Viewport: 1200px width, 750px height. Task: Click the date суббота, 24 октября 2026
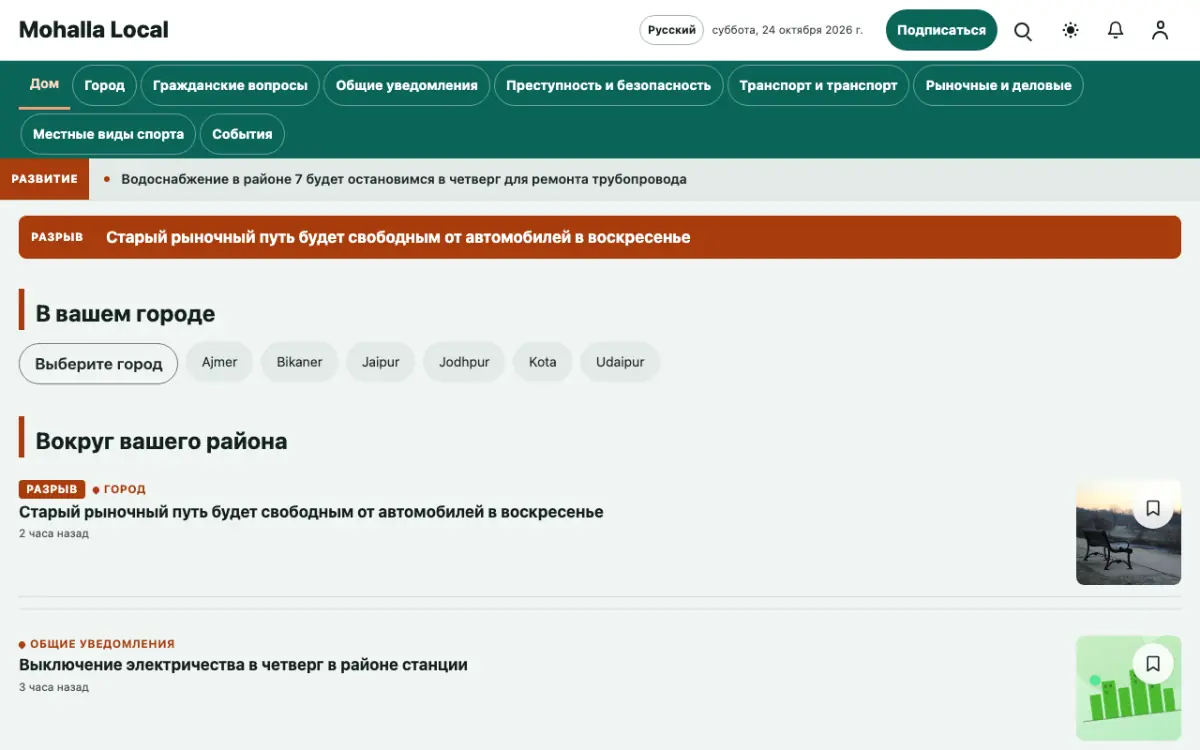787,30
